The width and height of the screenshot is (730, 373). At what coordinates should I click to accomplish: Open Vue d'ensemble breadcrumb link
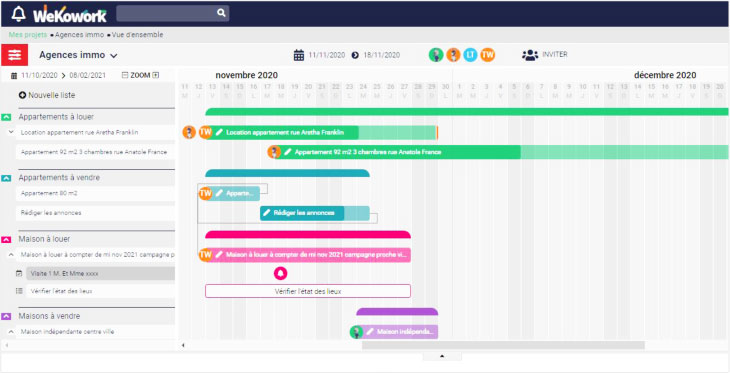point(137,35)
